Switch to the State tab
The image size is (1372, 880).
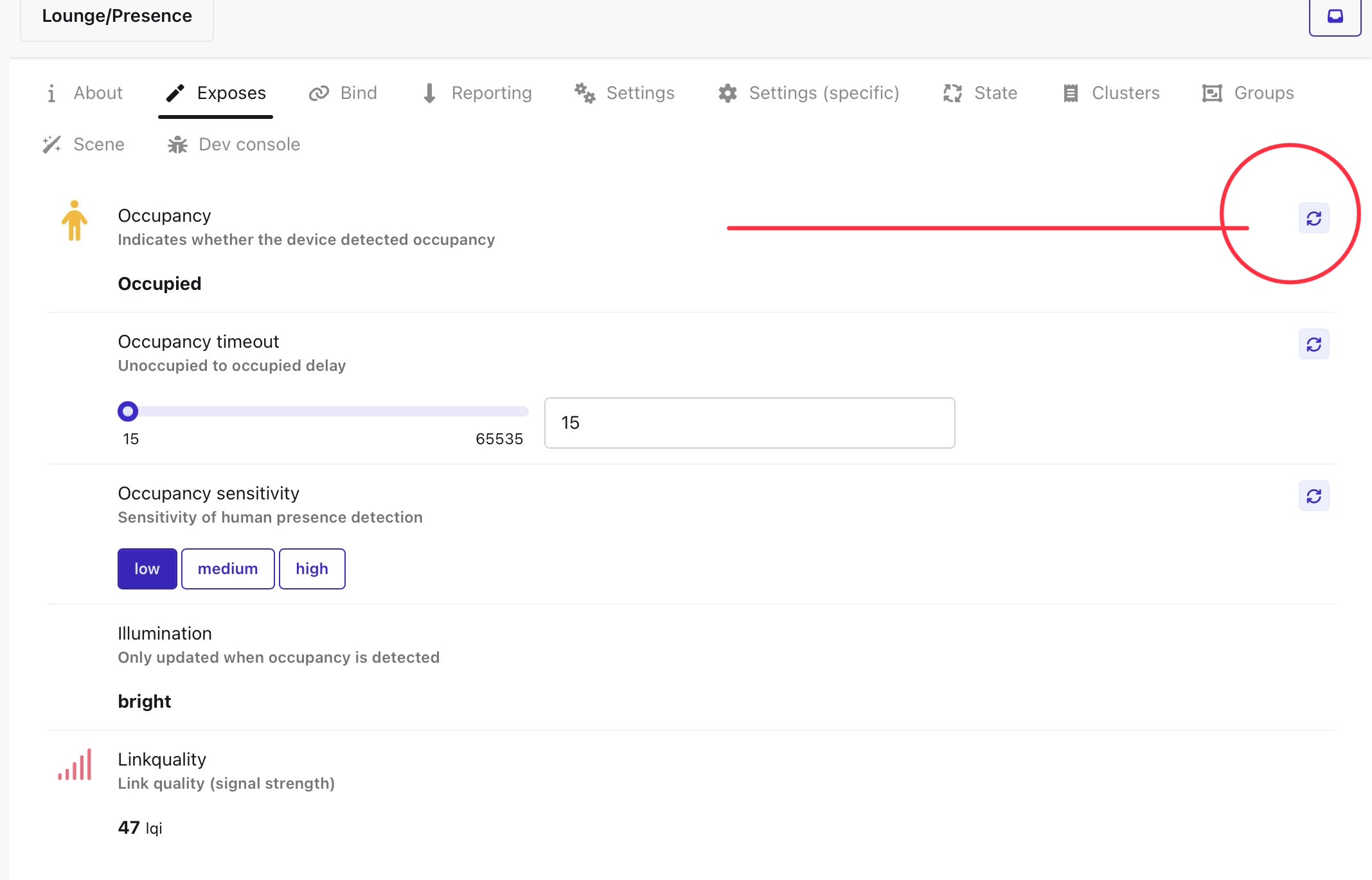tap(980, 93)
